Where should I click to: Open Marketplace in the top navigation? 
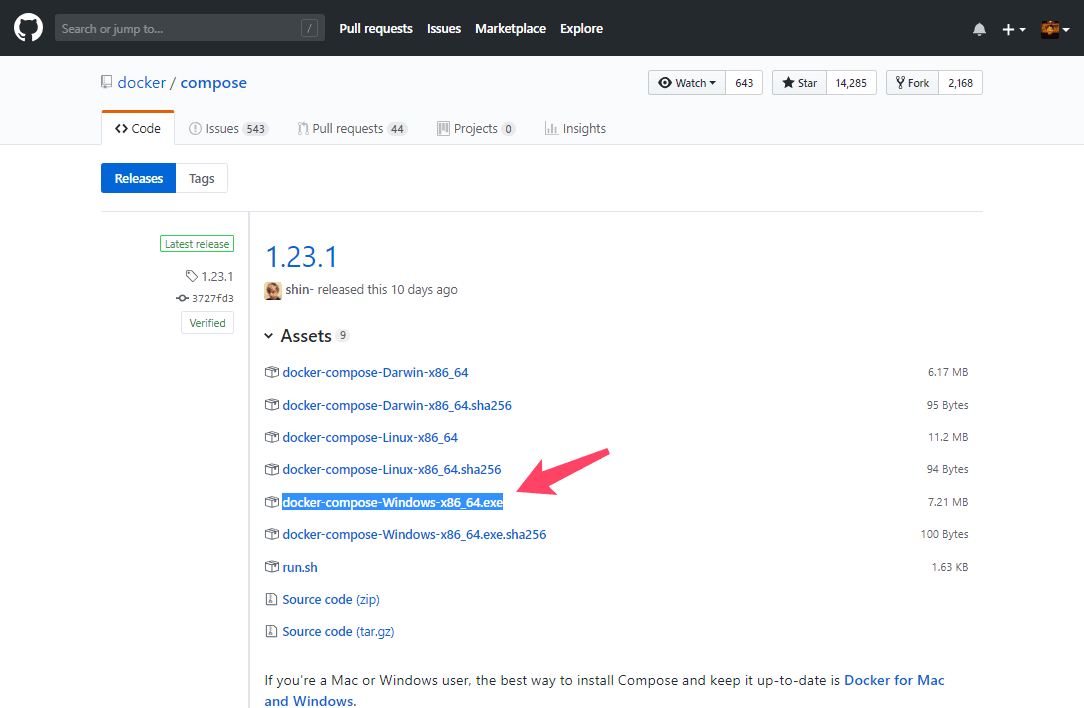tap(510, 28)
